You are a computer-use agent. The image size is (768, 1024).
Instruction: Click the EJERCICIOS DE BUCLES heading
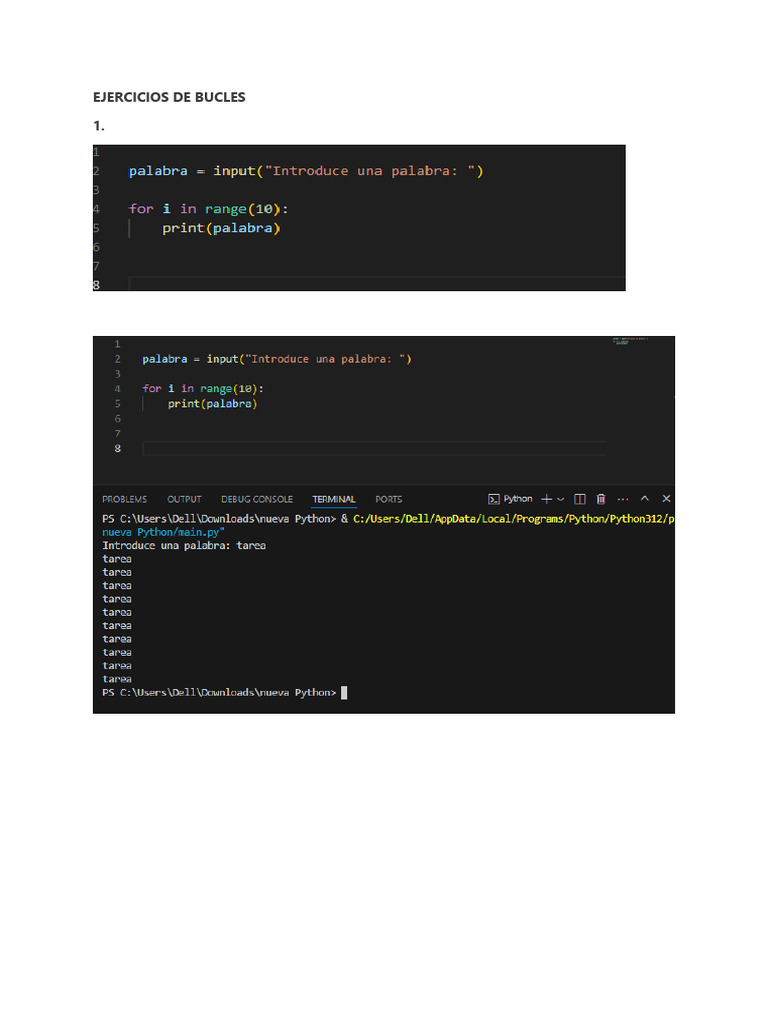(x=169, y=97)
